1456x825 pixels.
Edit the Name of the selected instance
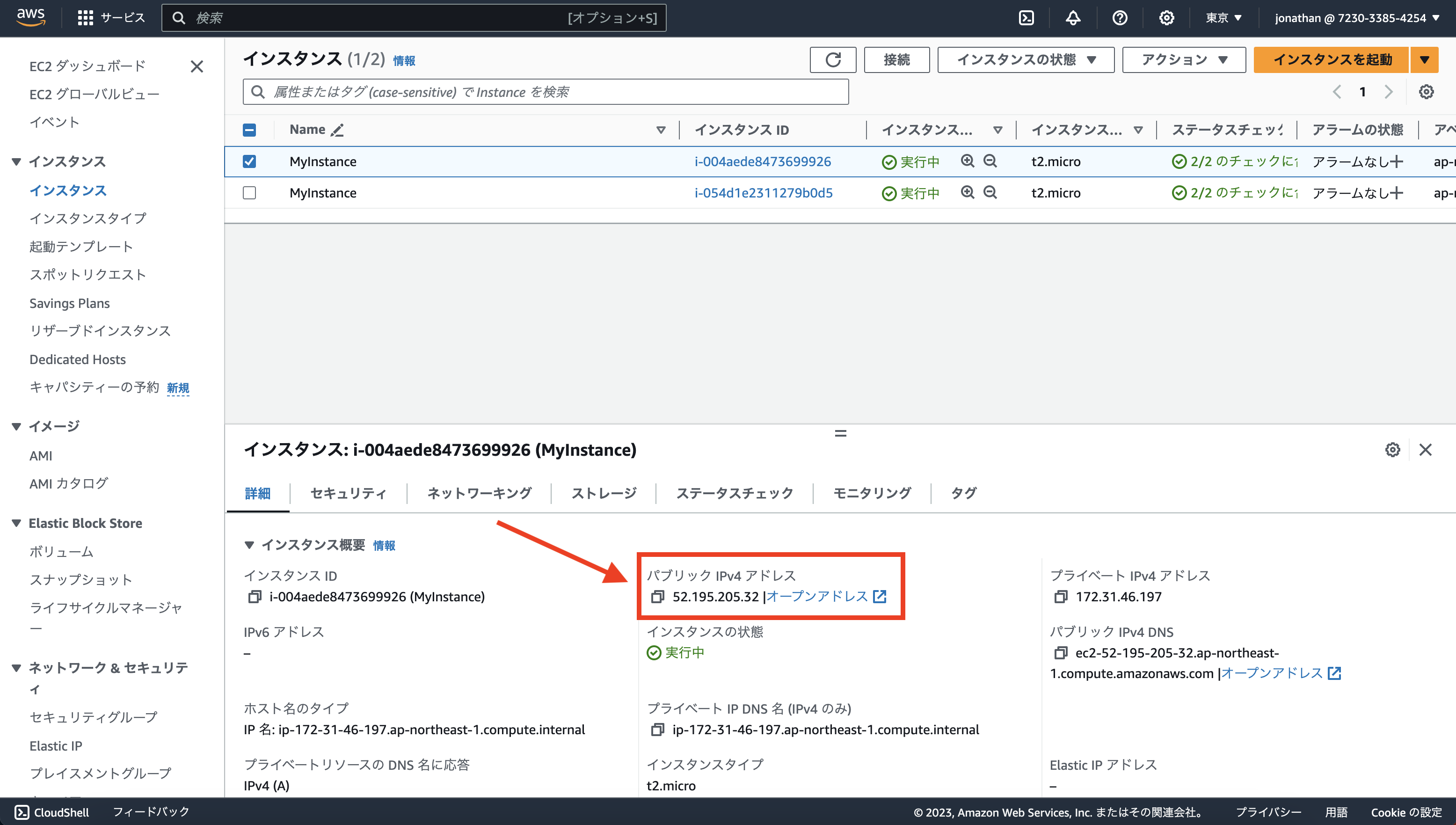pos(338,130)
